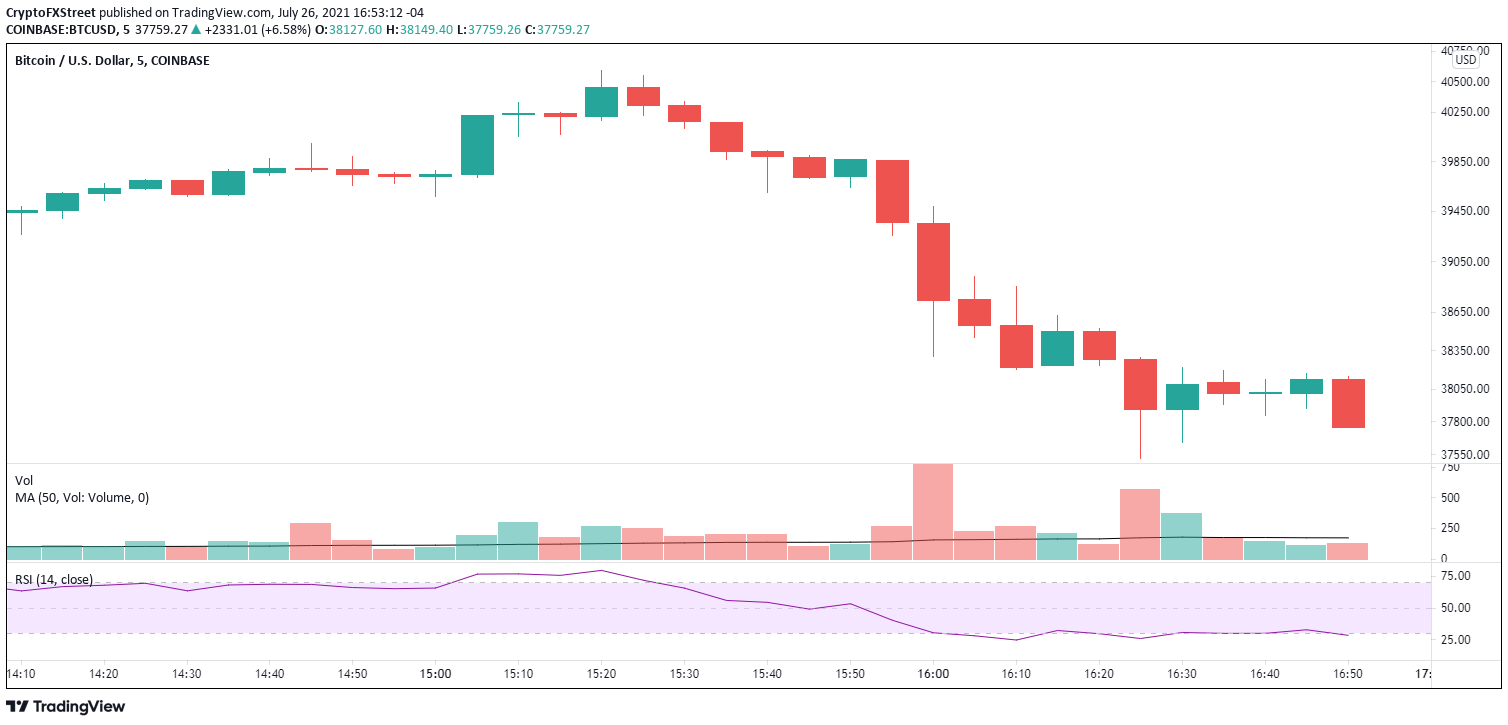Select the 15:00 time axis label

click(x=435, y=674)
